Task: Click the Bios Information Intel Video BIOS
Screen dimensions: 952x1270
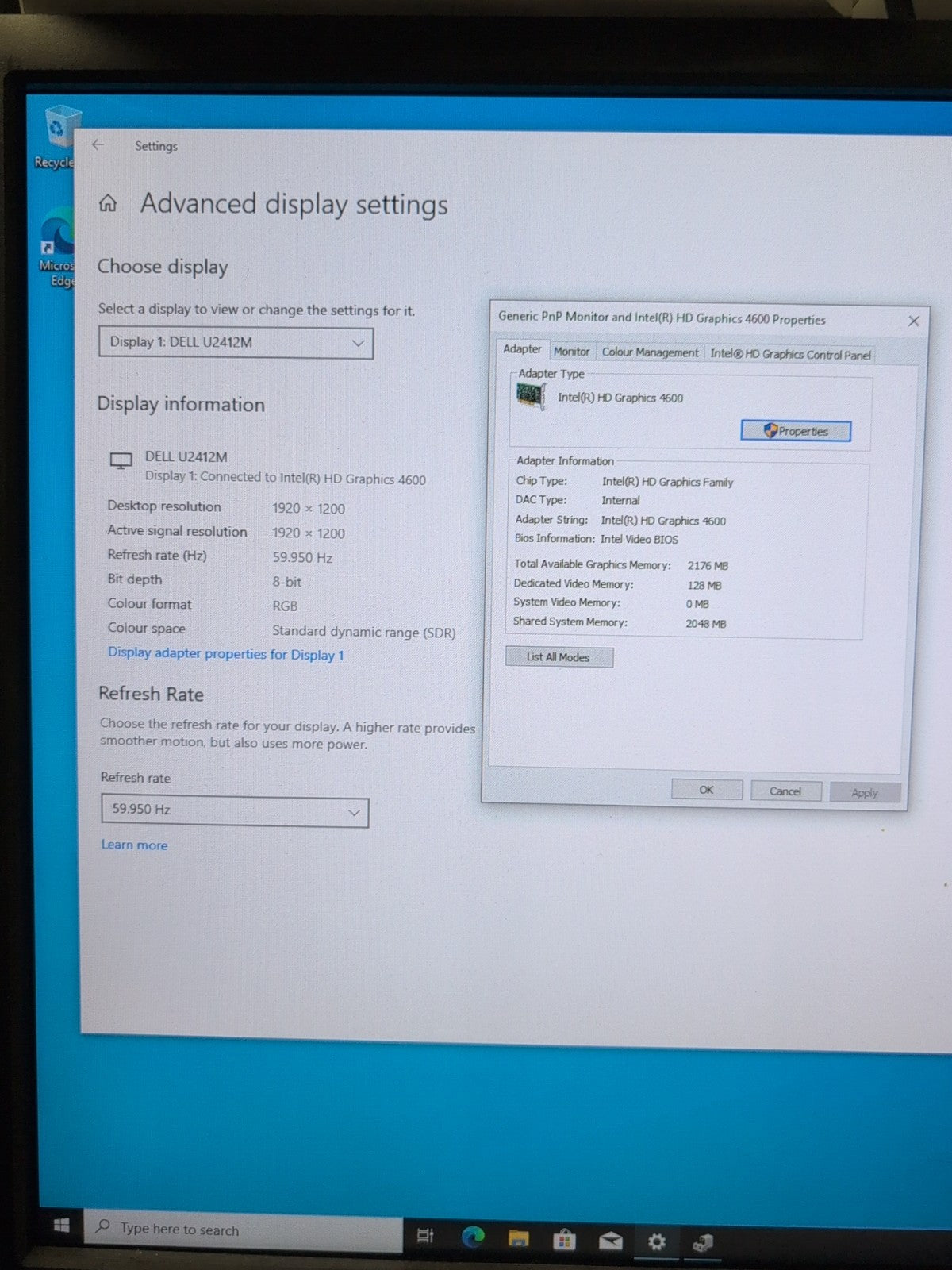Action: pyautogui.click(x=639, y=539)
